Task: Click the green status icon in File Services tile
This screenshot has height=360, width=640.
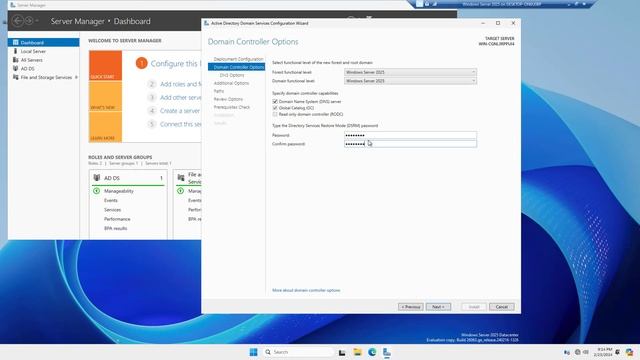Action: [x=180, y=191]
